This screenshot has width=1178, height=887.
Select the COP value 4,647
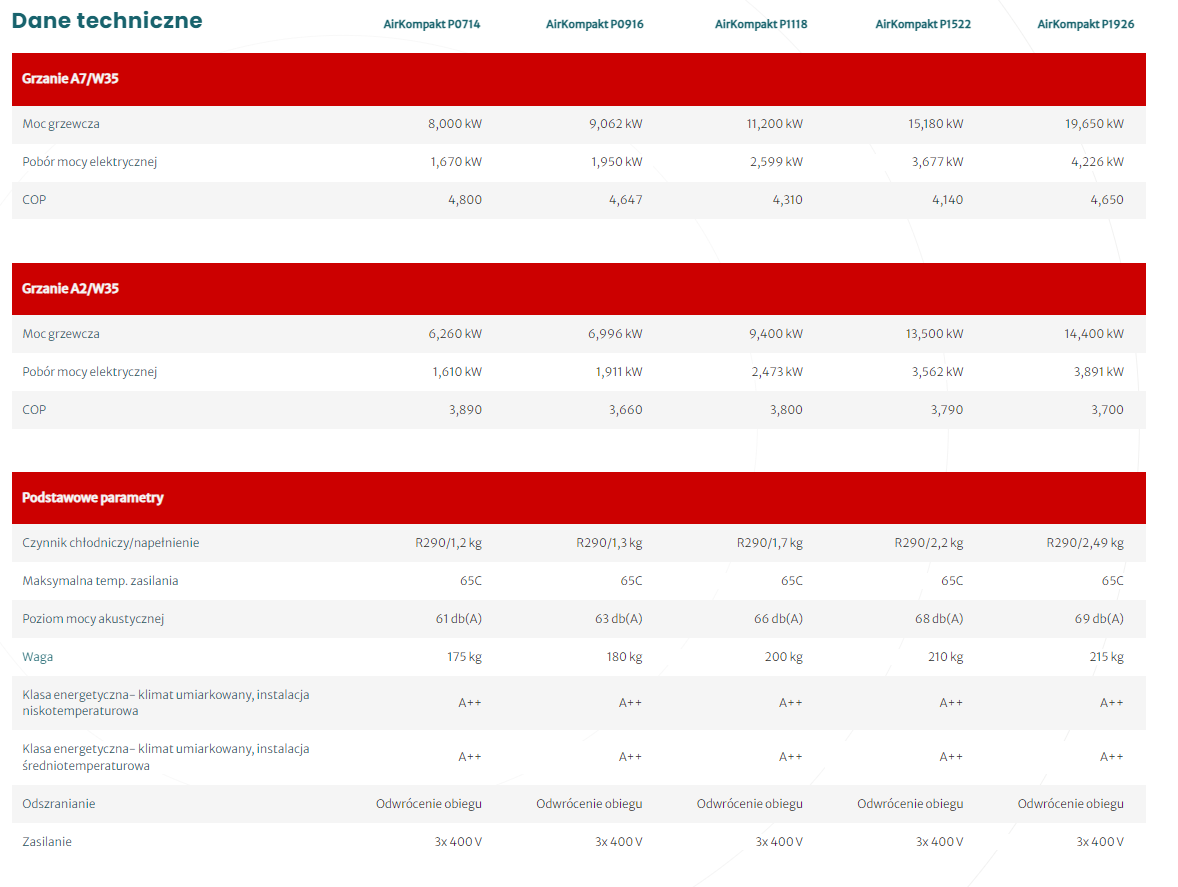(x=625, y=200)
